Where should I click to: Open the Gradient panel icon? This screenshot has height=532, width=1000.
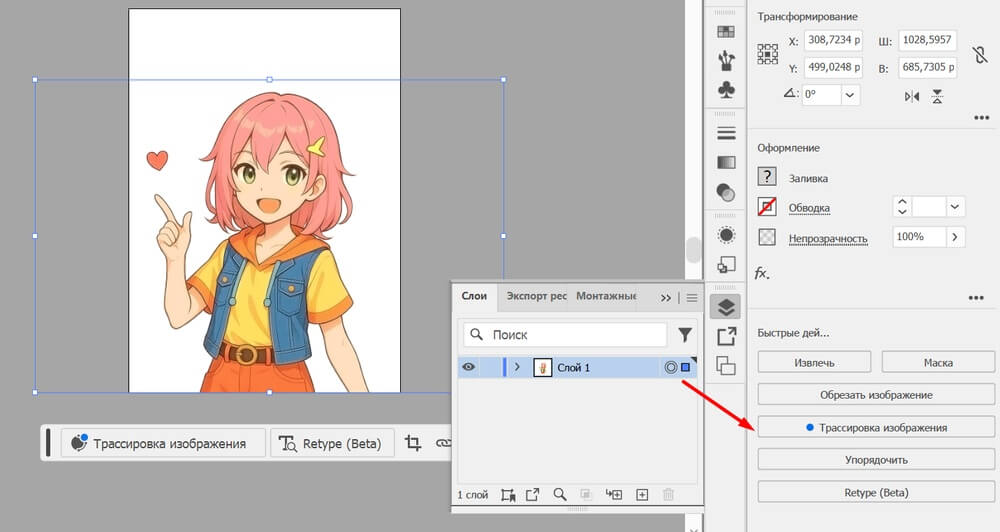coord(726,162)
